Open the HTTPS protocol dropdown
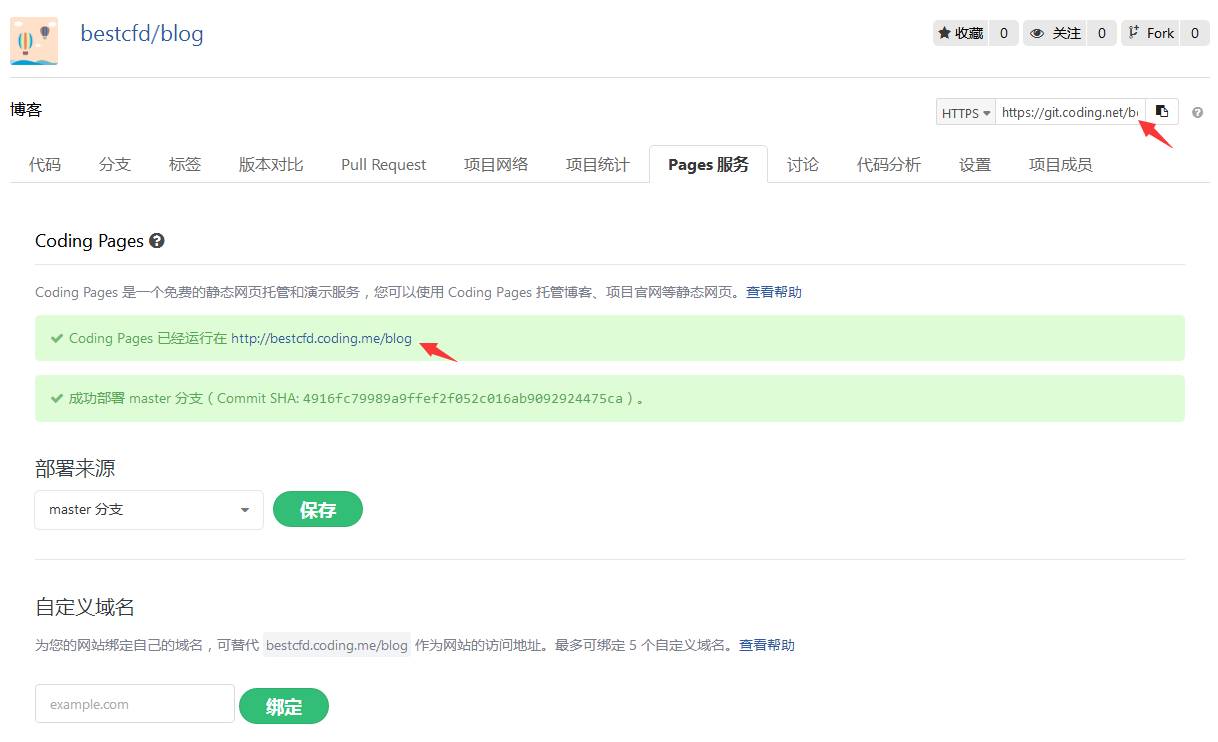 tap(965, 113)
